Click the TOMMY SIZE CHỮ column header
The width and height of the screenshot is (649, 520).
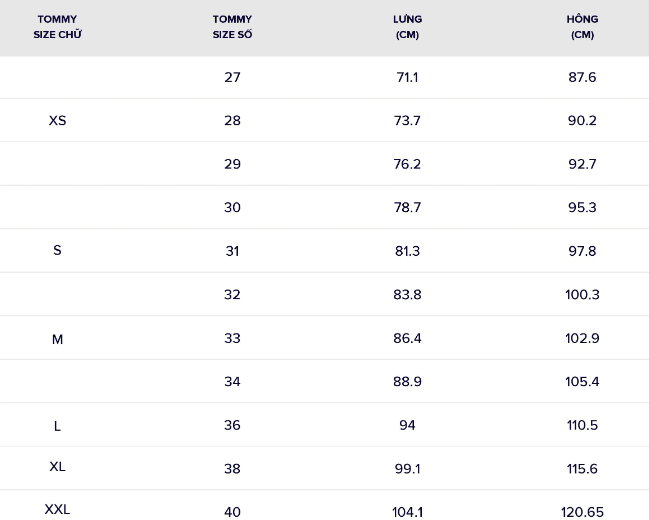tap(57, 27)
